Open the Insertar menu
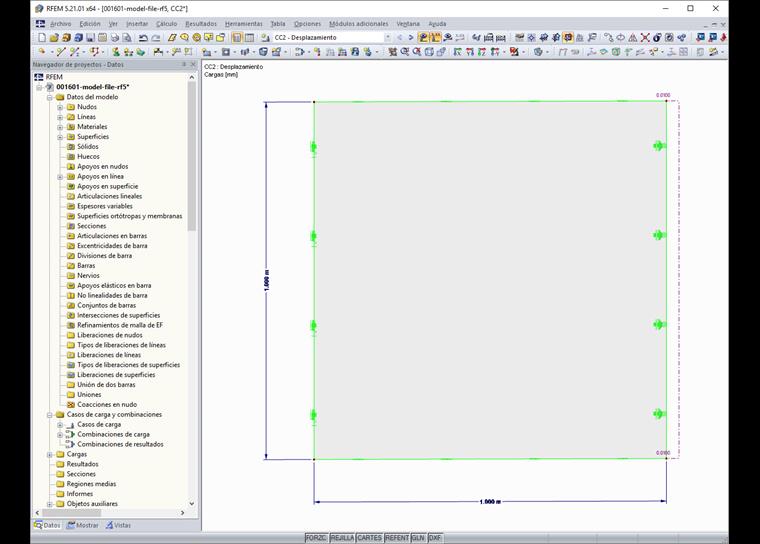This screenshot has width=760, height=544. coord(137,24)
